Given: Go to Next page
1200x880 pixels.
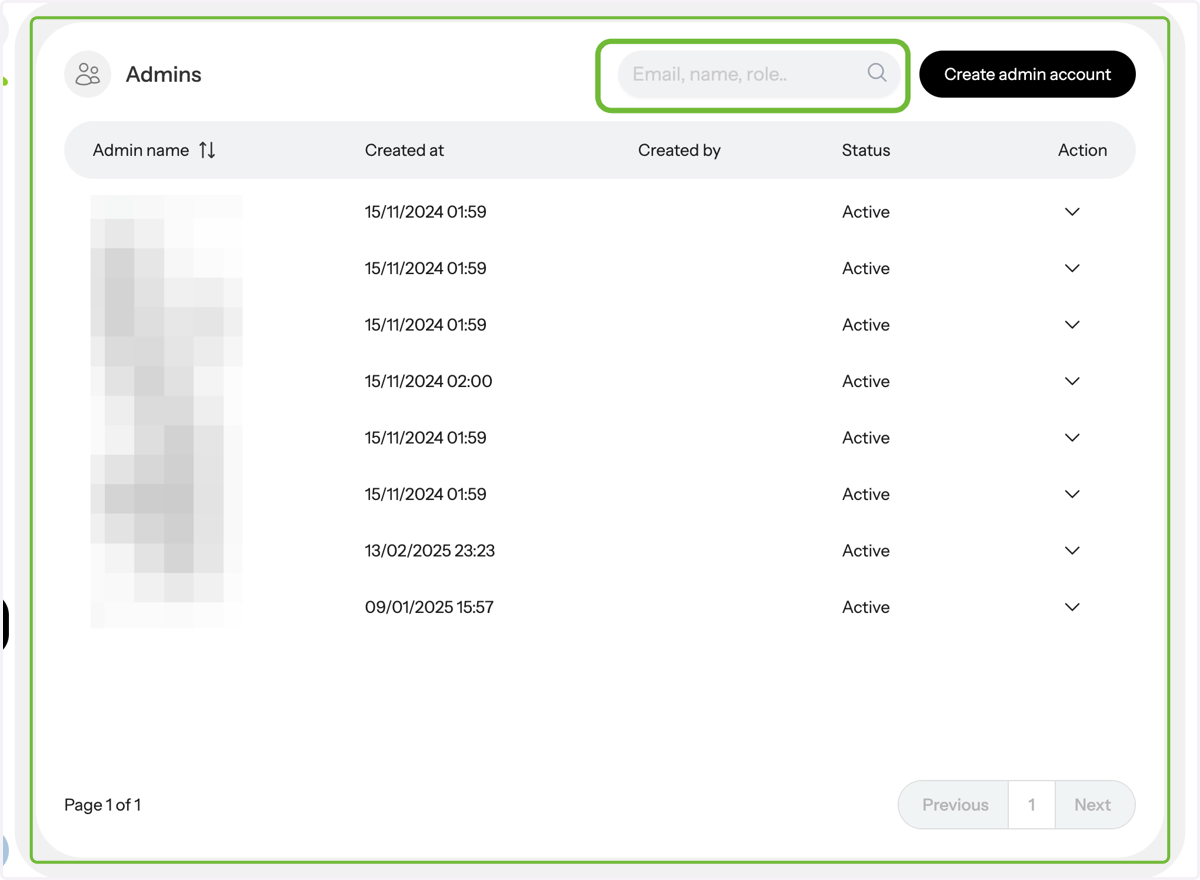Looking at the screenshot, I should click(1093, 805).
